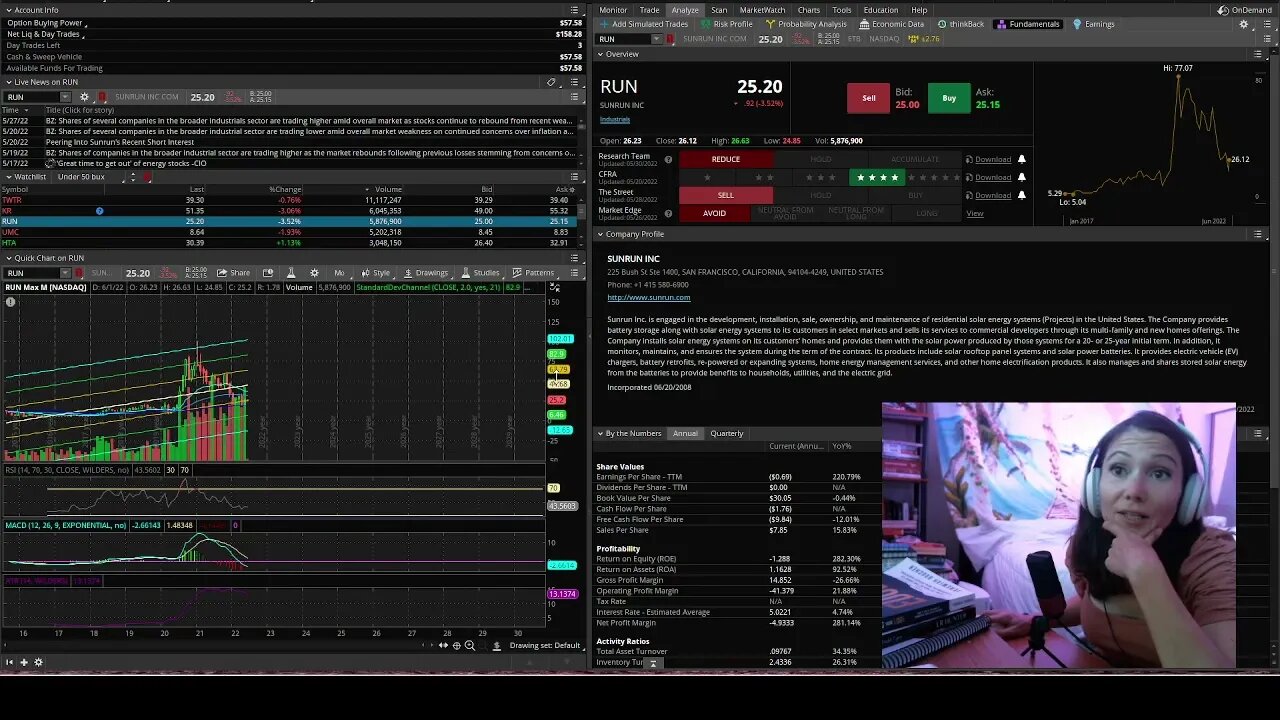
Task: Click the red clipboard icon in Live News
Action: 101,97
